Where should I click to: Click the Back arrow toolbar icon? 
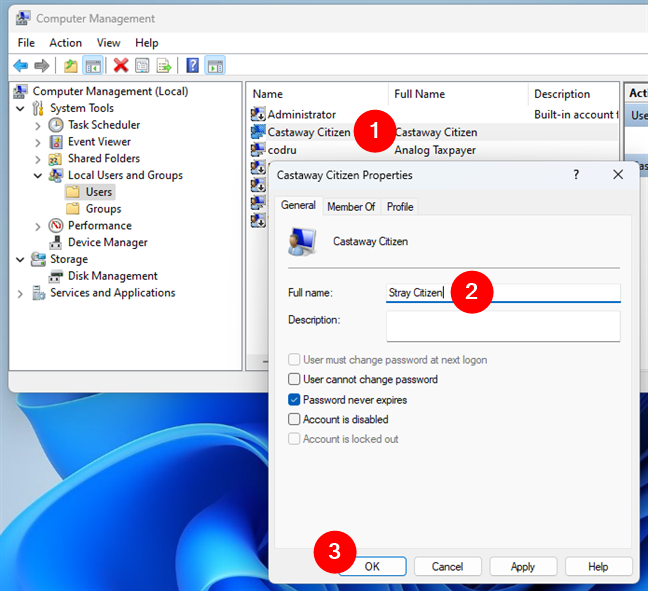click(21, 65)
